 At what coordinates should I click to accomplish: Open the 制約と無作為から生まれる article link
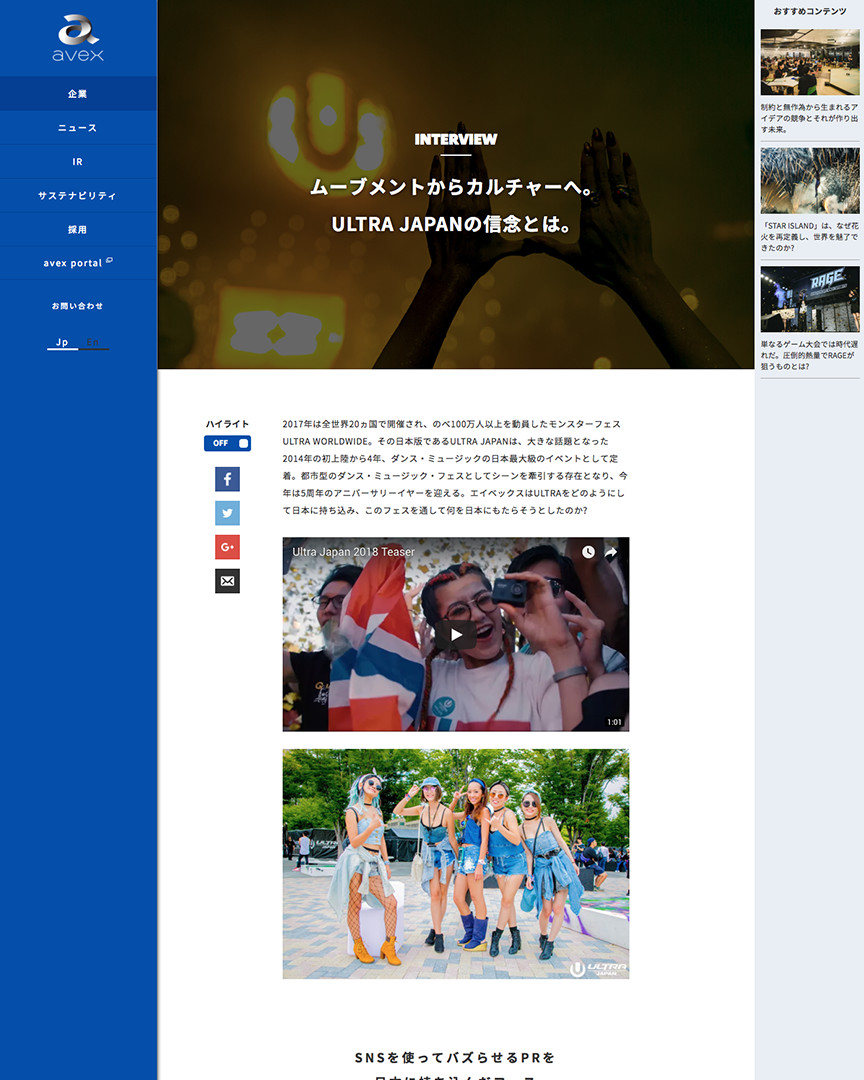point(810,118)
